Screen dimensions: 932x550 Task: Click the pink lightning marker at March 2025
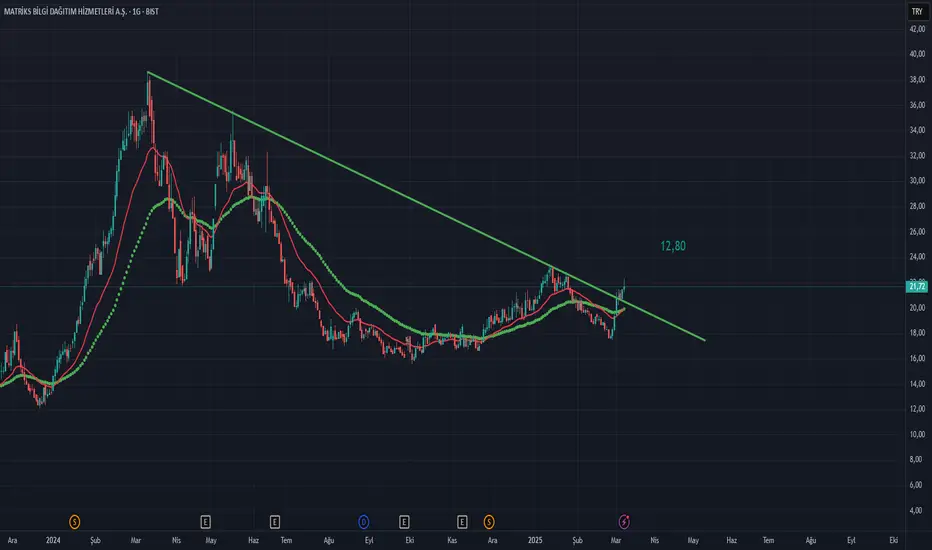(x=624, y=522)
